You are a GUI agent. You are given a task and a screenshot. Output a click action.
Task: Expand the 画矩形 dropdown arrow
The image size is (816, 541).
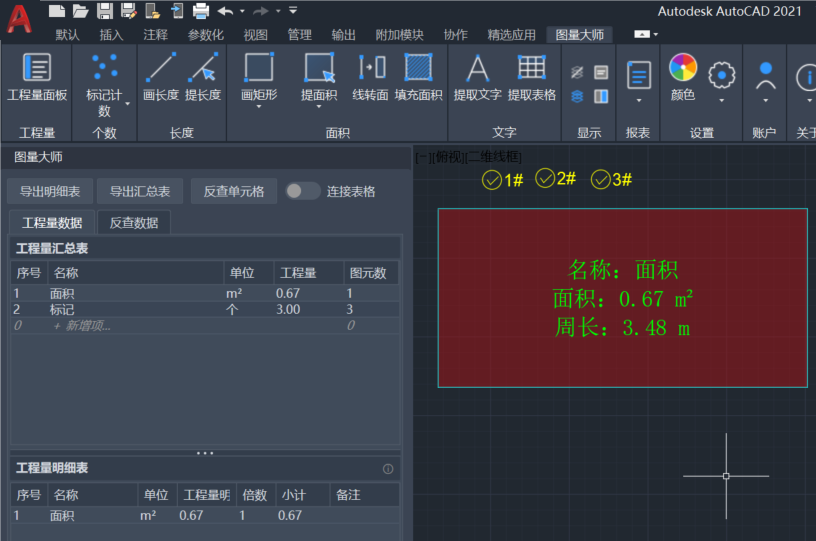[259, 107]
